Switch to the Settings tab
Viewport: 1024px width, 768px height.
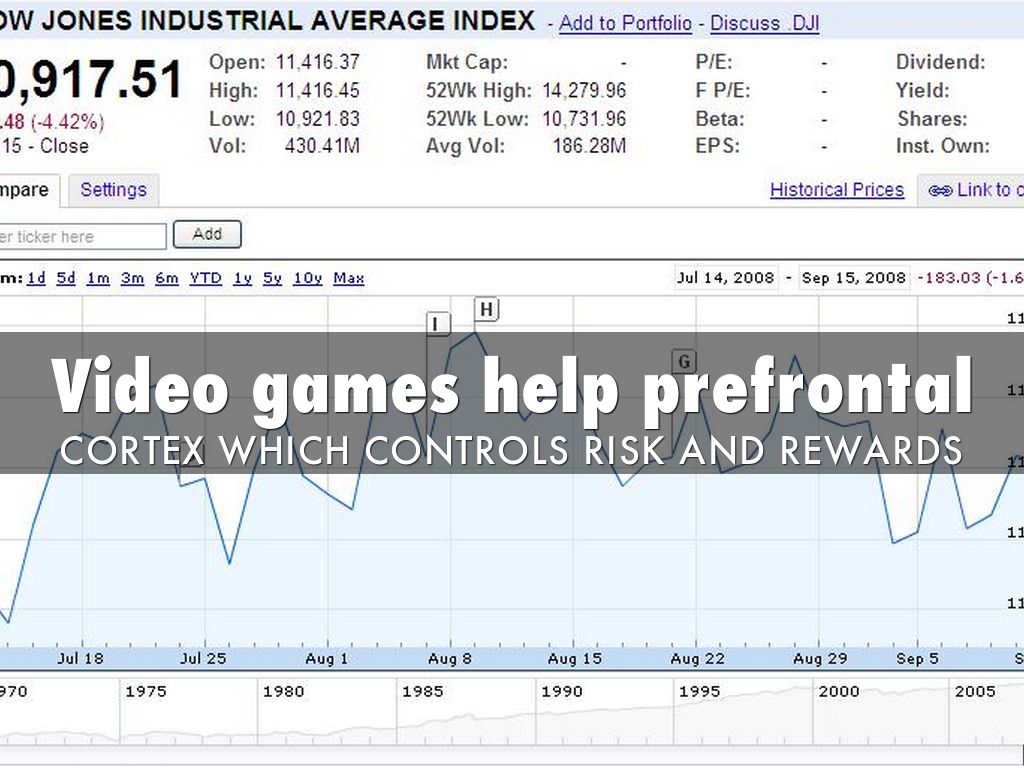pyautogui.click(x=113, y=190)
